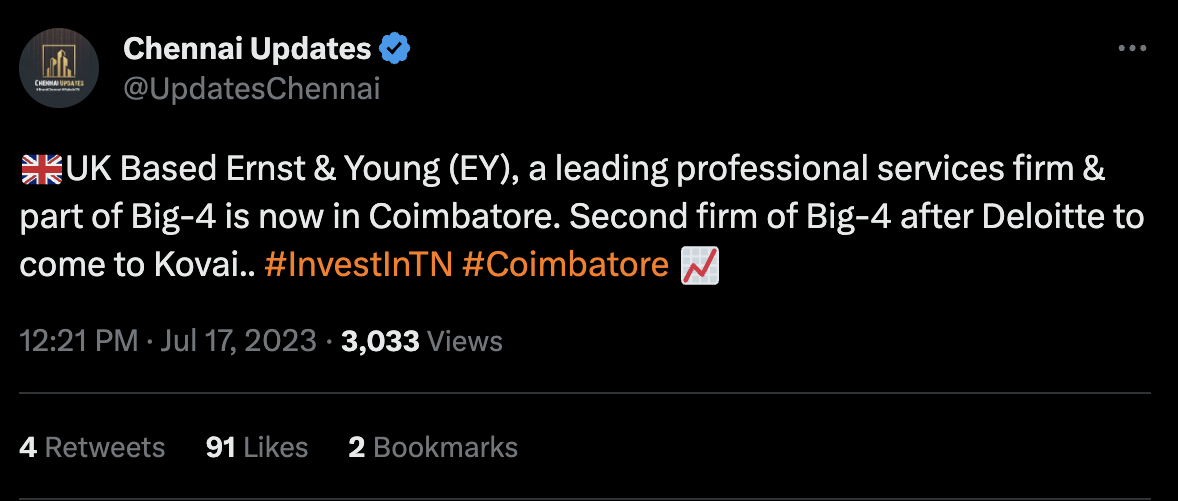Click the blue verified badge icon
Viewport: 1178px width, 501px height.
394,50
